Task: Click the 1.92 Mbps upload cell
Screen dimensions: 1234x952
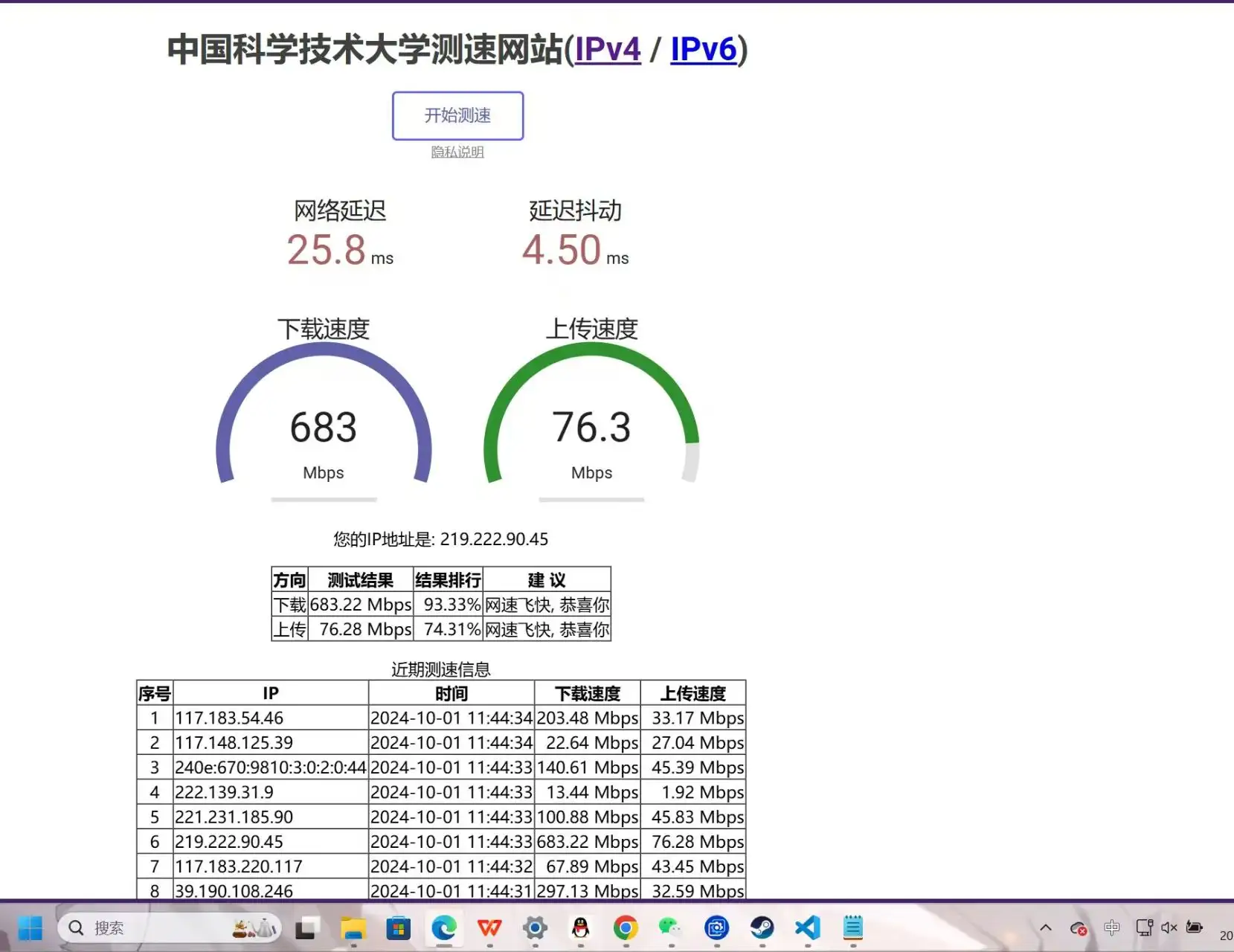Action: (x=693, y=792)
